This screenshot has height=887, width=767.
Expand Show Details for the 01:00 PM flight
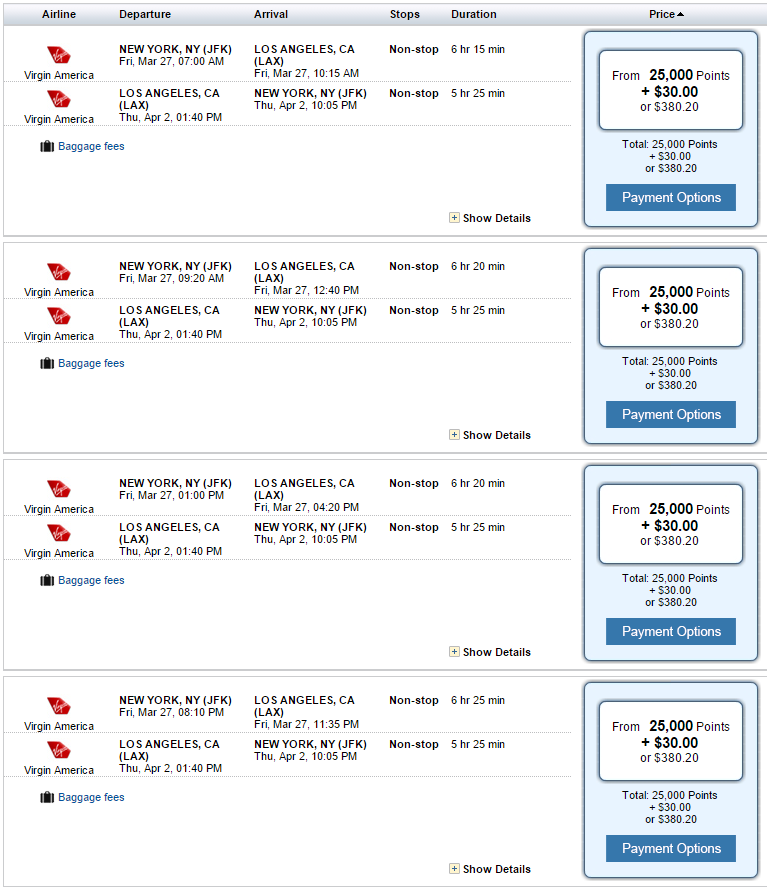(x=490, y=652)
